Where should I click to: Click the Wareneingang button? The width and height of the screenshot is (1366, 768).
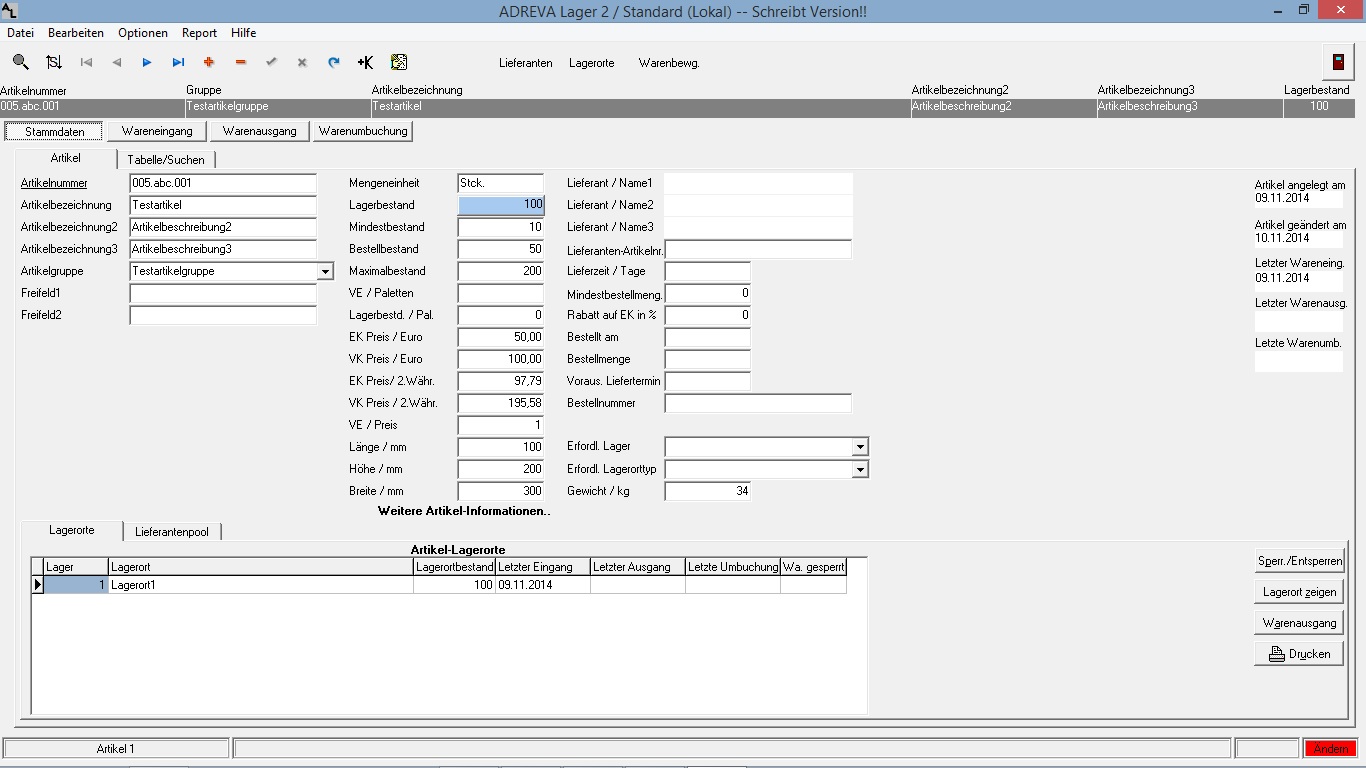(x=157, y=131)
